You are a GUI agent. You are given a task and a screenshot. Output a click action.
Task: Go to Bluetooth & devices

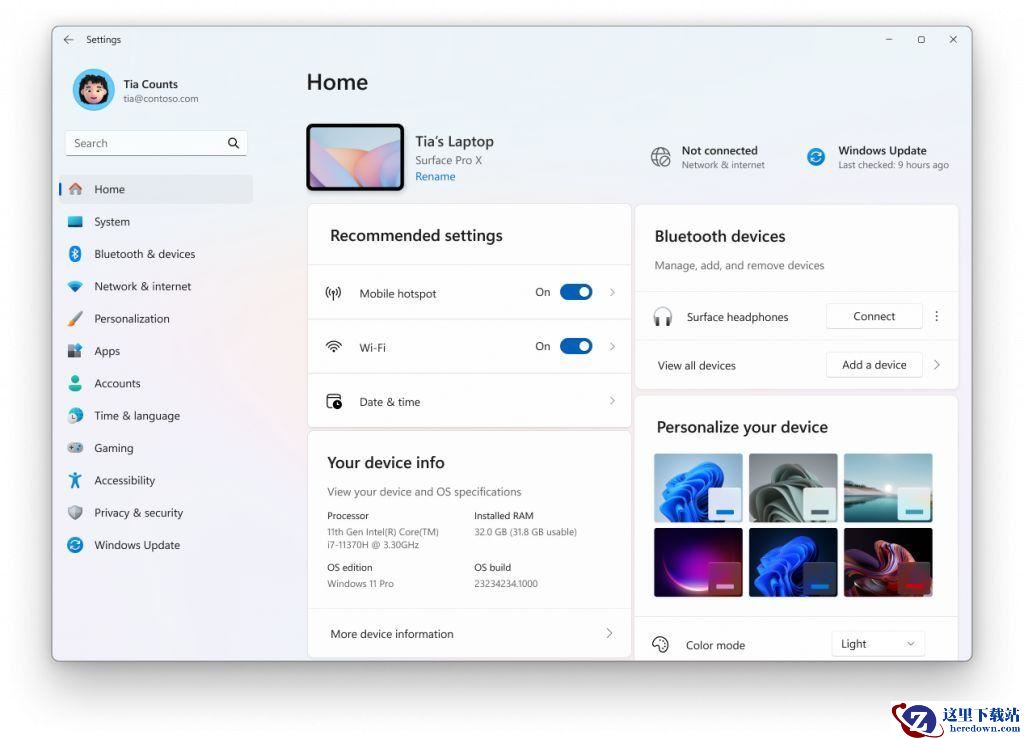156,254
